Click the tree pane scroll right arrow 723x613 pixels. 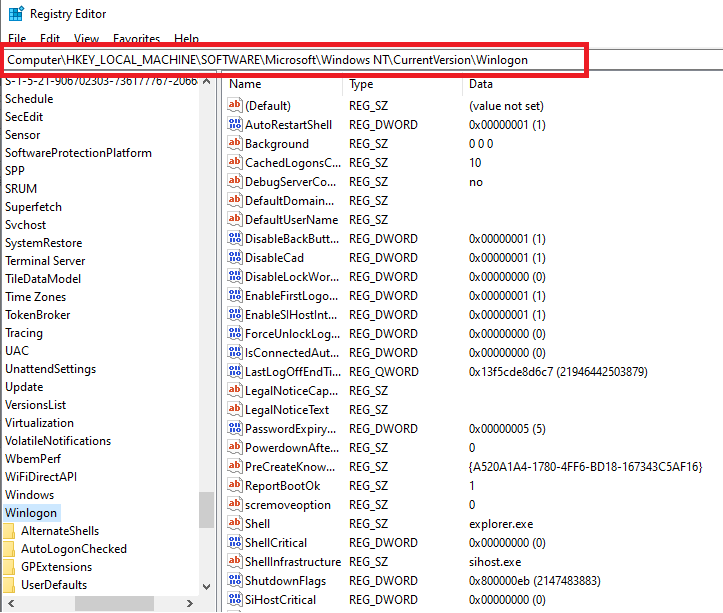(190, 603)
